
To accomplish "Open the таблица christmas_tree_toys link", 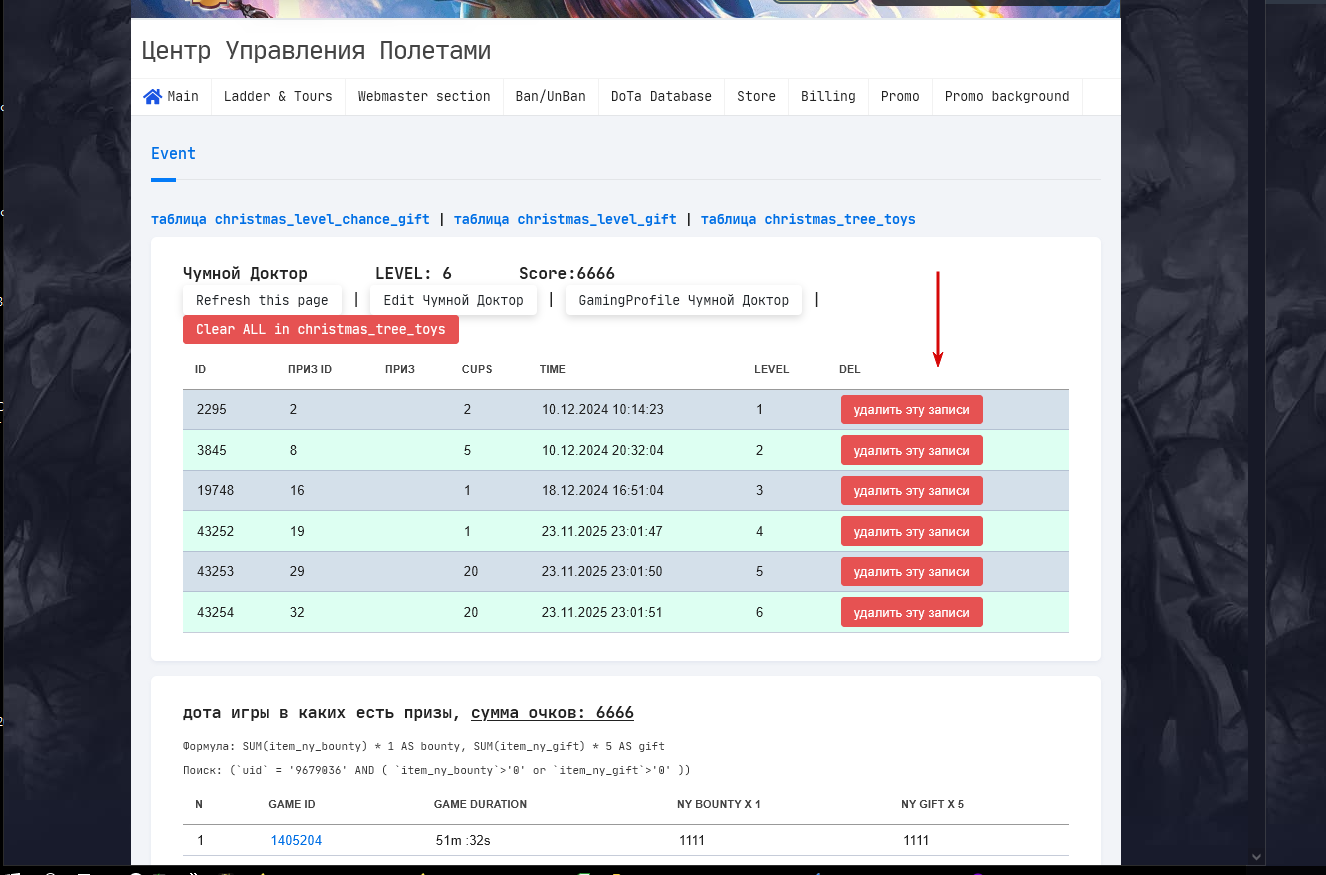I will click(x=808, y=219).
